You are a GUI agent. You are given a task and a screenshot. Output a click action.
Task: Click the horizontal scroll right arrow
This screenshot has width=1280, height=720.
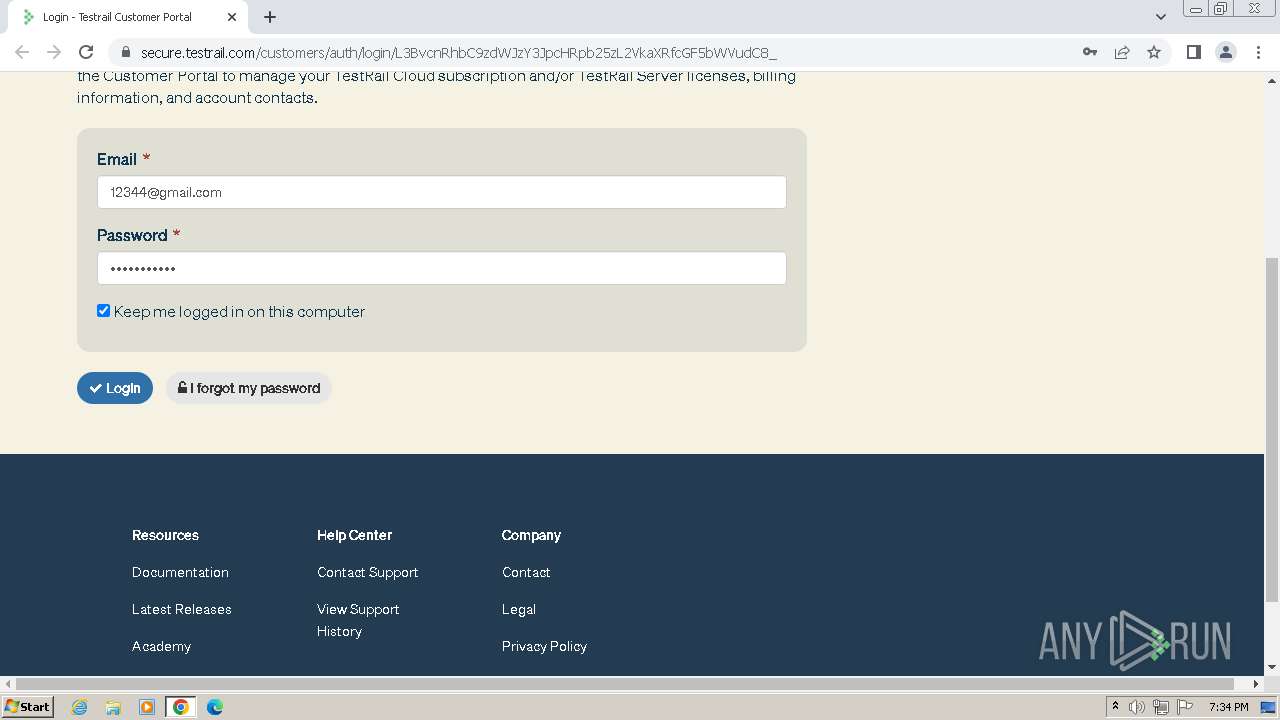[1256, 684]
